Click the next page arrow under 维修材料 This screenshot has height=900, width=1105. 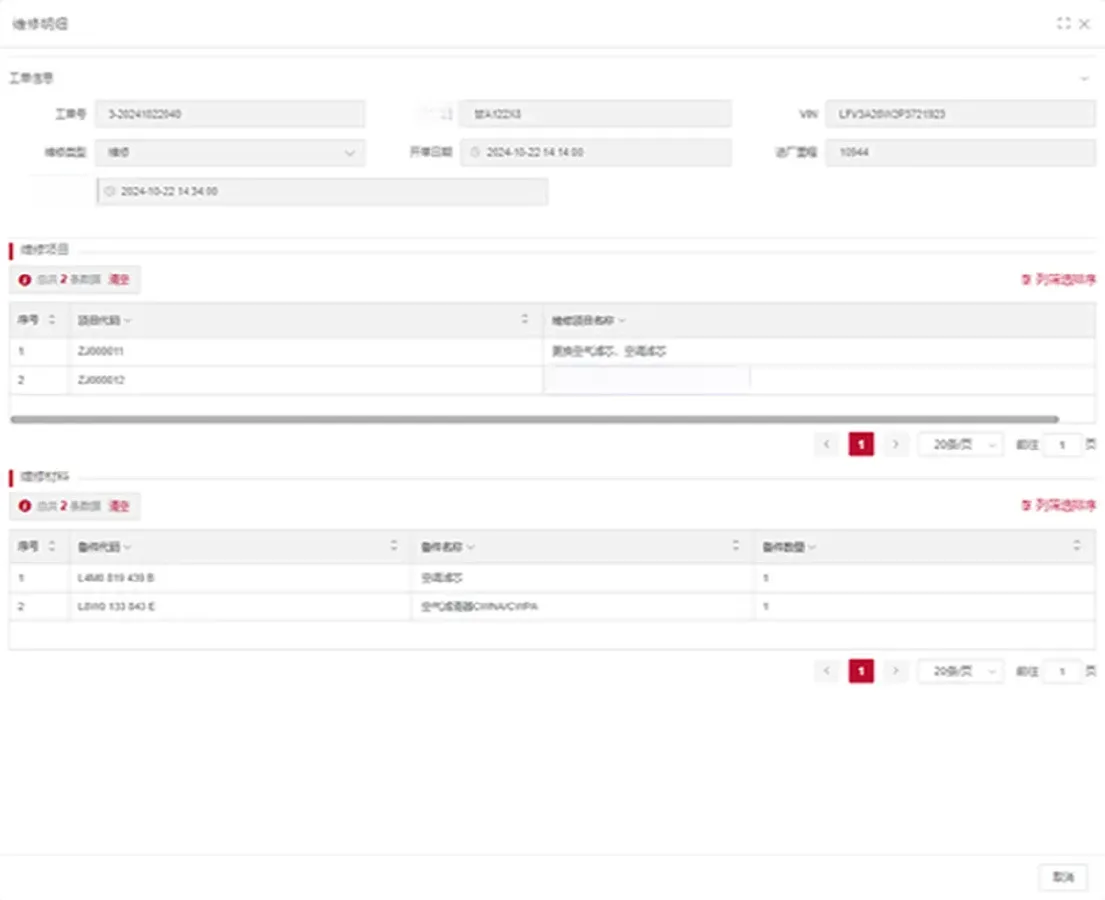[896, 671]
